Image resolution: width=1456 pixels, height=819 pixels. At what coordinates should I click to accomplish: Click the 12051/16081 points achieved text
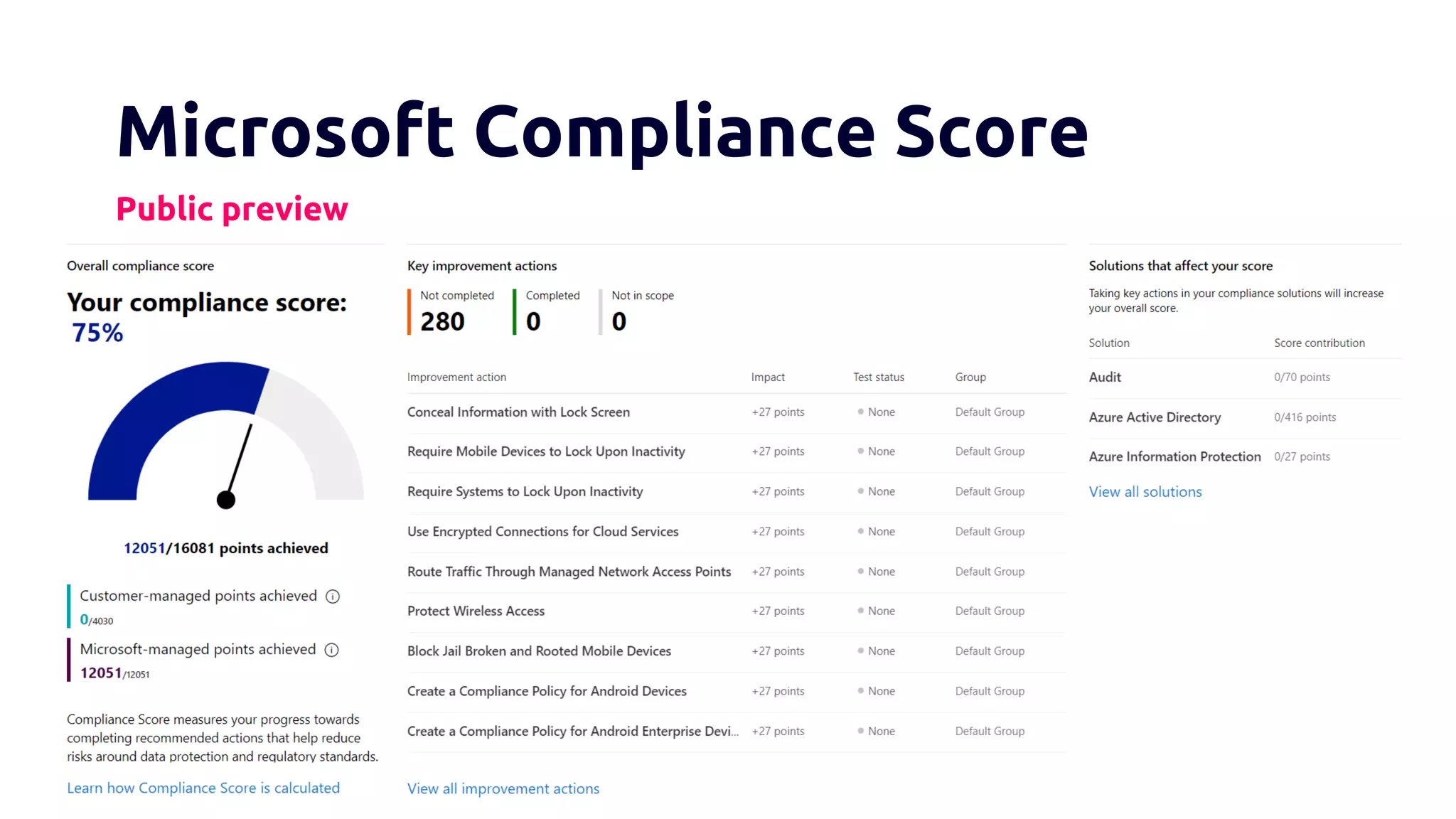coord(226,548)
